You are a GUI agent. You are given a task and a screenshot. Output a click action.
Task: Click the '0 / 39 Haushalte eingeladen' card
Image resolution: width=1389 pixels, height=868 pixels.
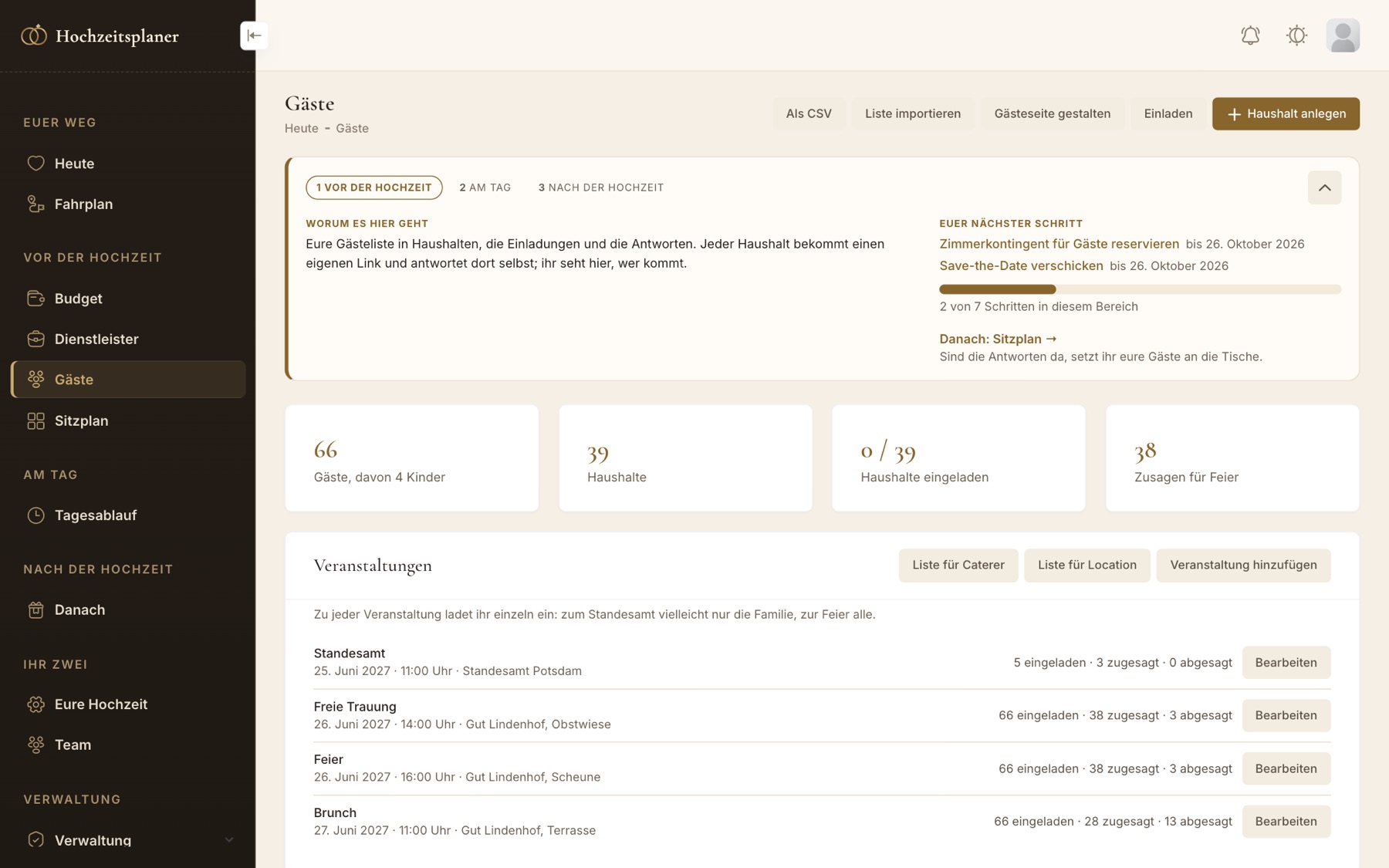pyautogui.click(x=958, y=458)
